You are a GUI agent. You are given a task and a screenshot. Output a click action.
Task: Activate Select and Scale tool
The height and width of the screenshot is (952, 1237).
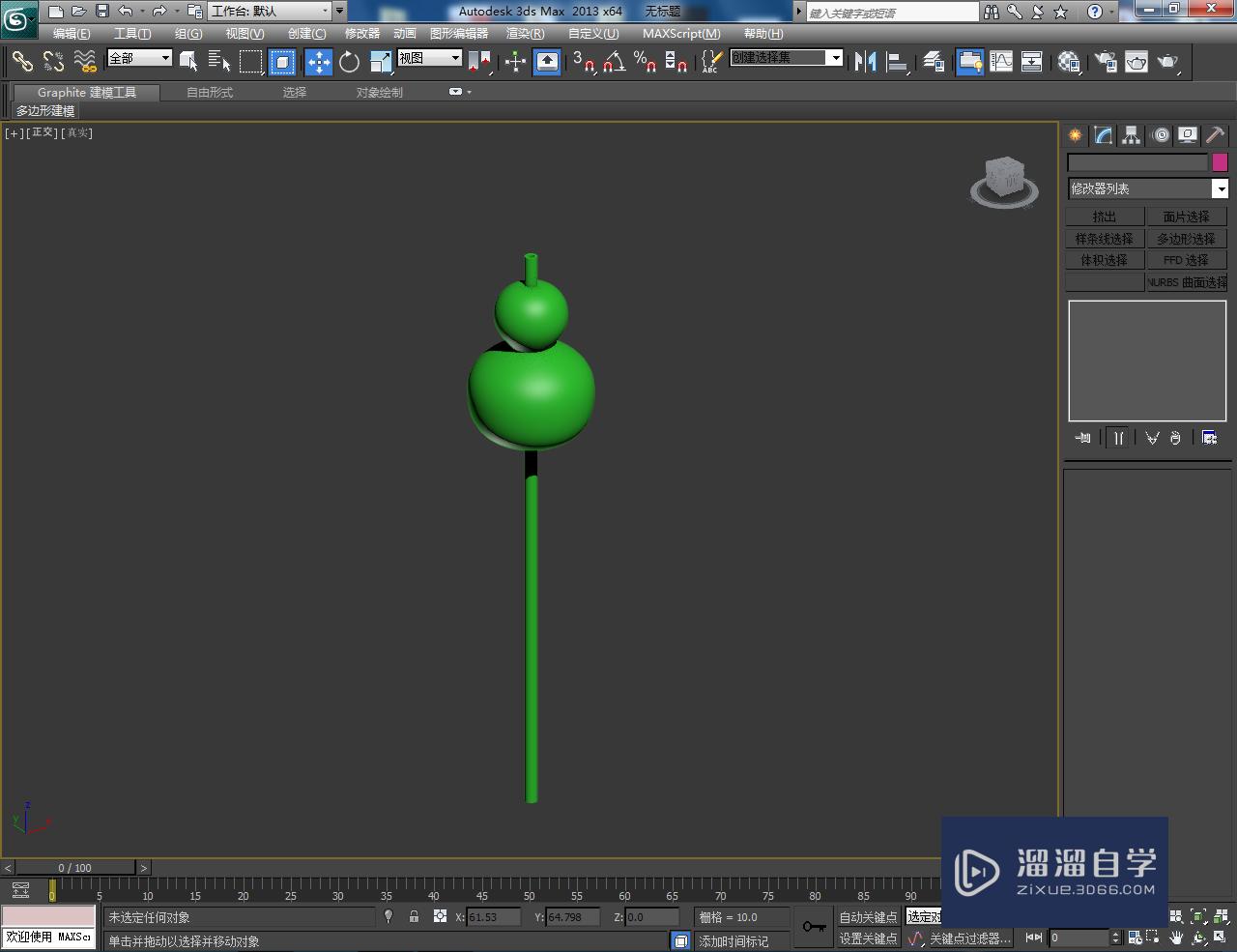(x=381, y=62)
